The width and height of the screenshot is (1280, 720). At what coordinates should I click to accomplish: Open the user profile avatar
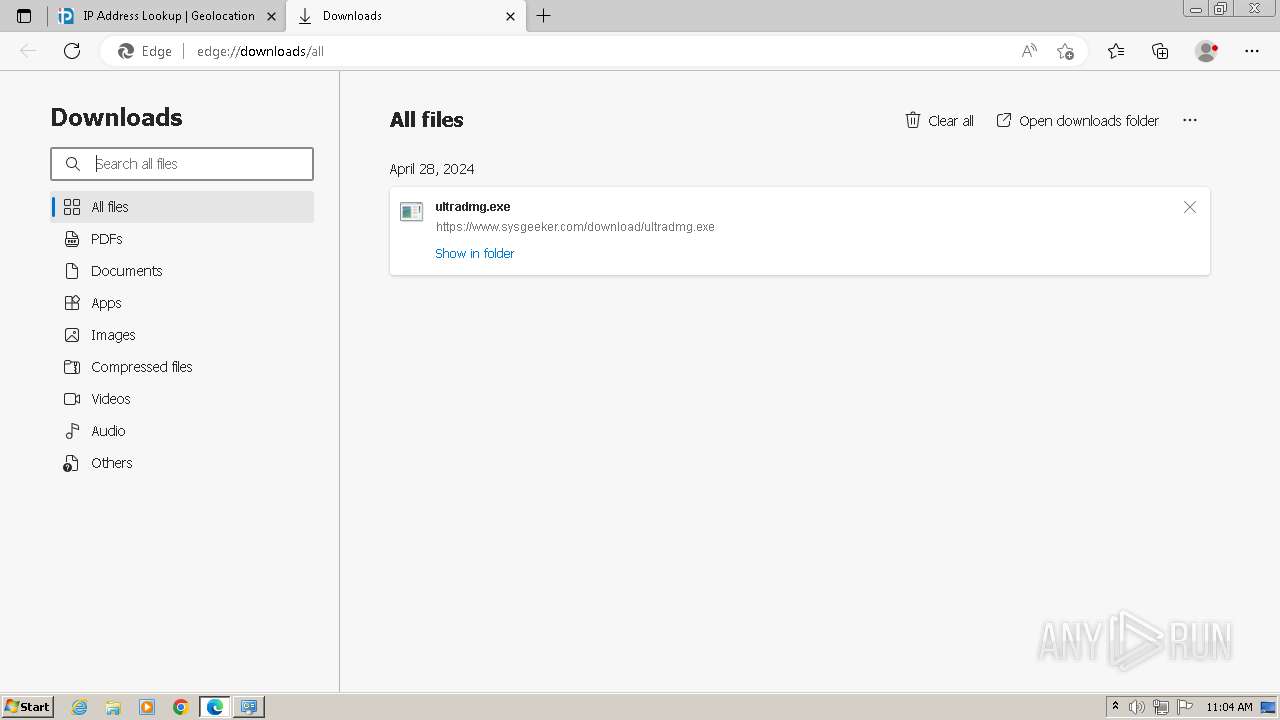1206,51
